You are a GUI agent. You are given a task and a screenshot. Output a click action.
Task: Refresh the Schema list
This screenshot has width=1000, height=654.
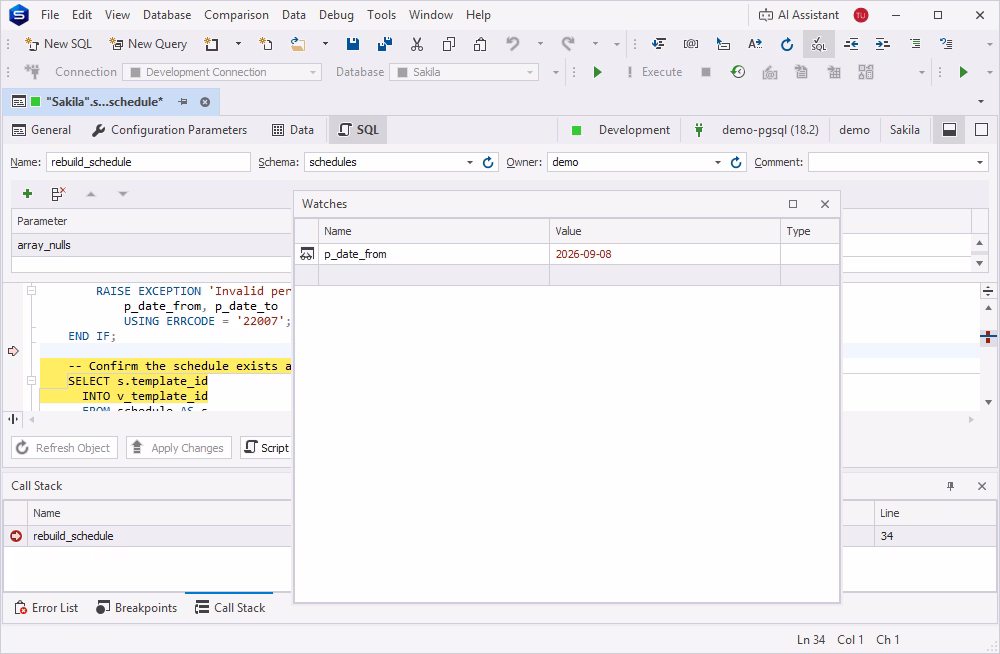[488, 163]
